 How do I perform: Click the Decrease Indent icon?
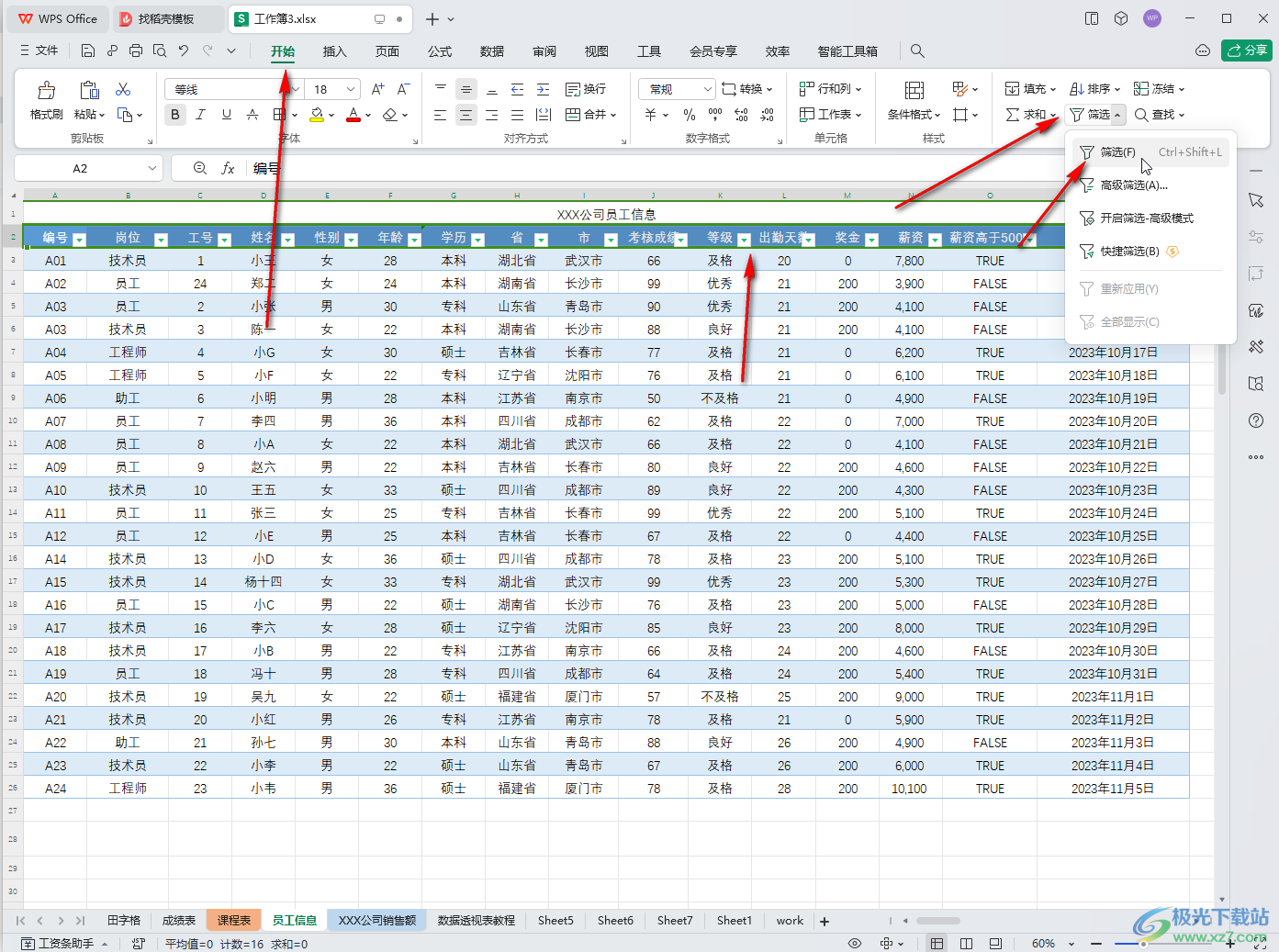click(517, 89)
